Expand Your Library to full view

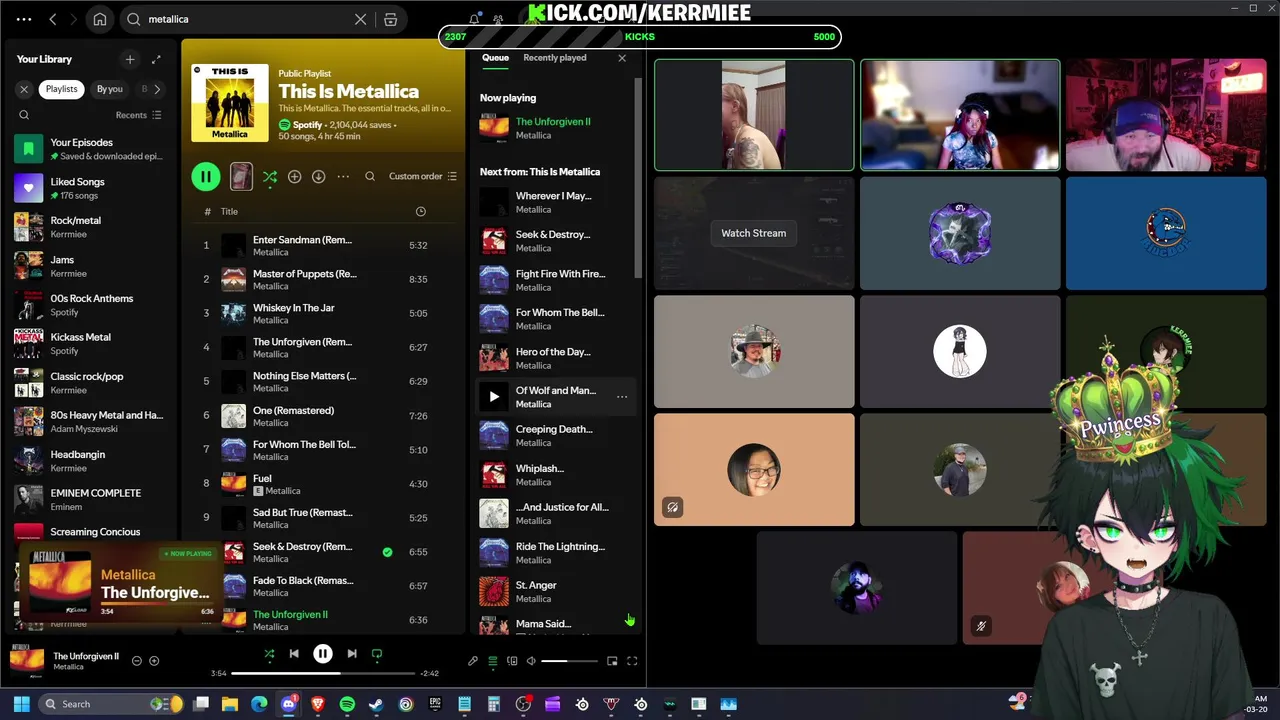(x=156, y=60)
